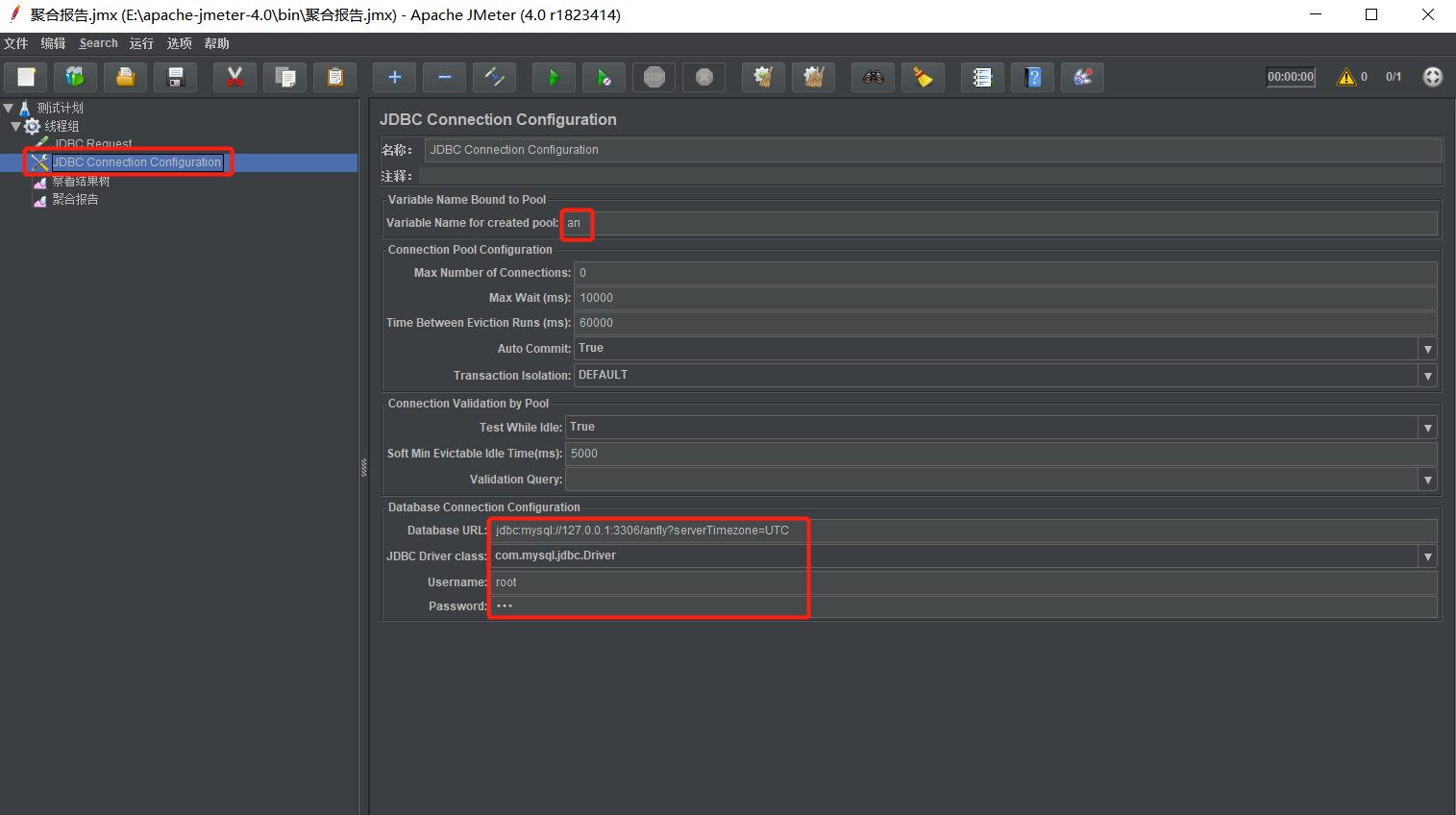Open the 运行 menu
Viewport: 1456px width, 815px height.
tap(141, 43)
